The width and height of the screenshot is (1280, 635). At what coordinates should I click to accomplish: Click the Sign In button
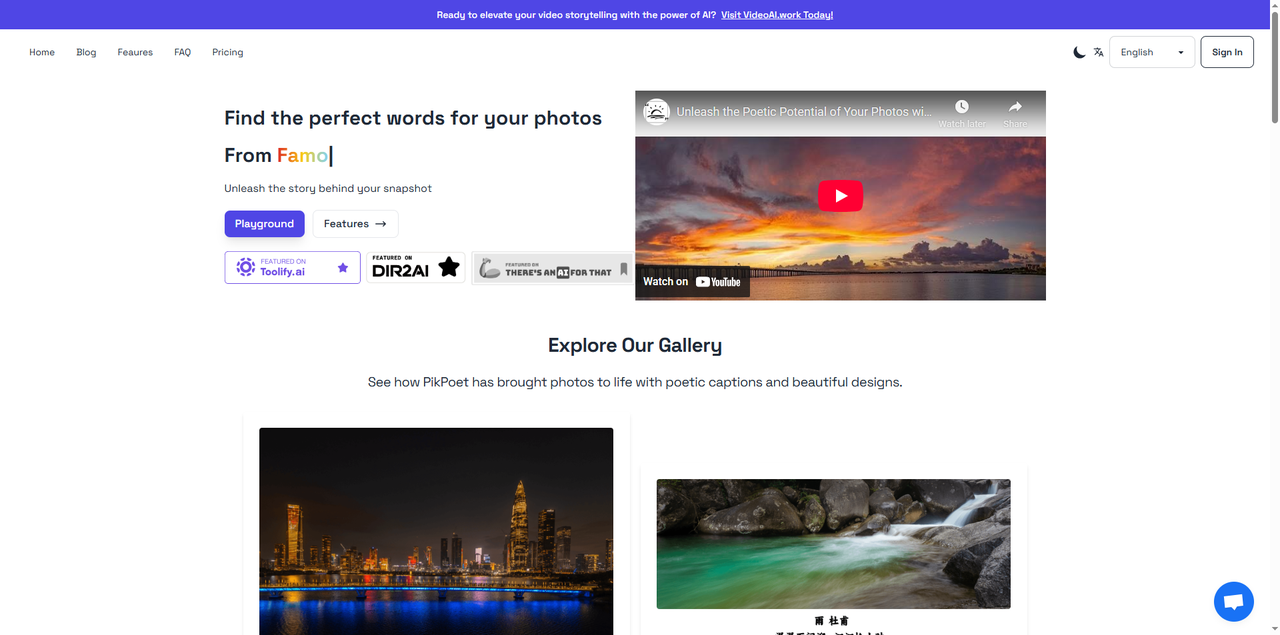1227,52
